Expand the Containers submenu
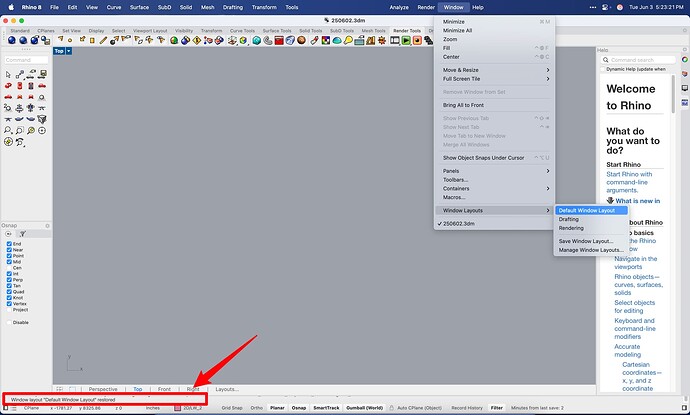The image size is (690, 415). (495, 188)
